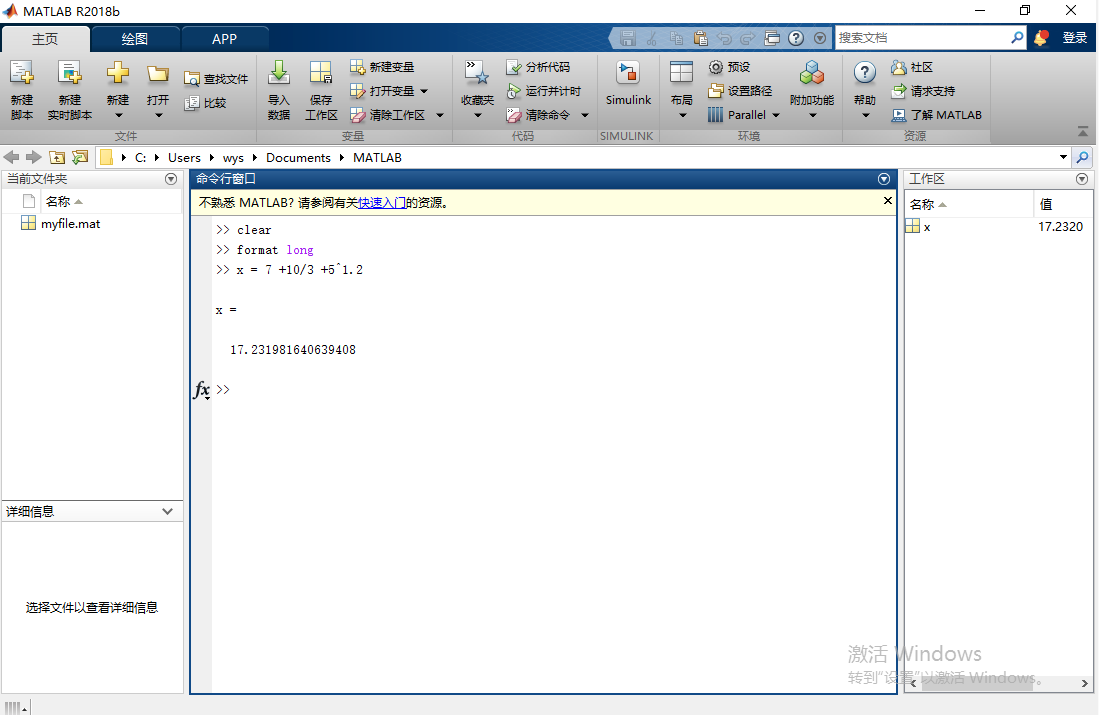This screenshot has height=715, width=1099.
Task: Click the command prompt input line
Action: click(x=554, y=390)
